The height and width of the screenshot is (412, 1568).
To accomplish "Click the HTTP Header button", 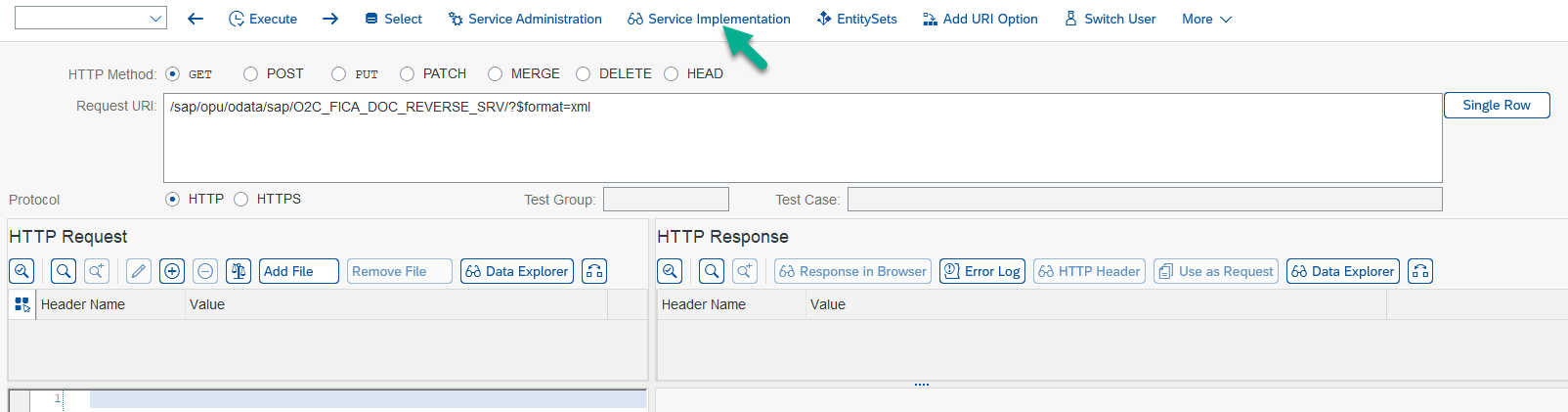I will coord(1089,271).
